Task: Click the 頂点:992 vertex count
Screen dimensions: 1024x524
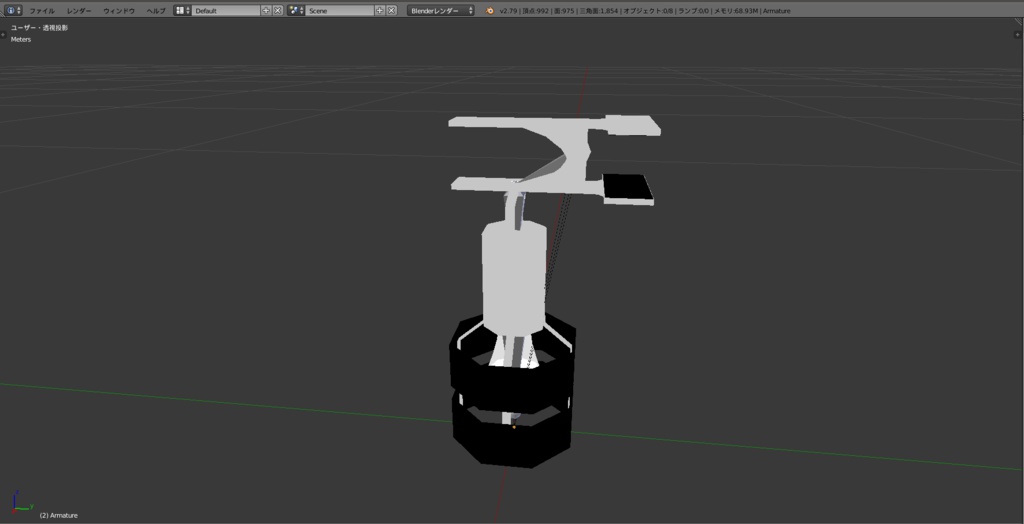Action: point(535,11)
